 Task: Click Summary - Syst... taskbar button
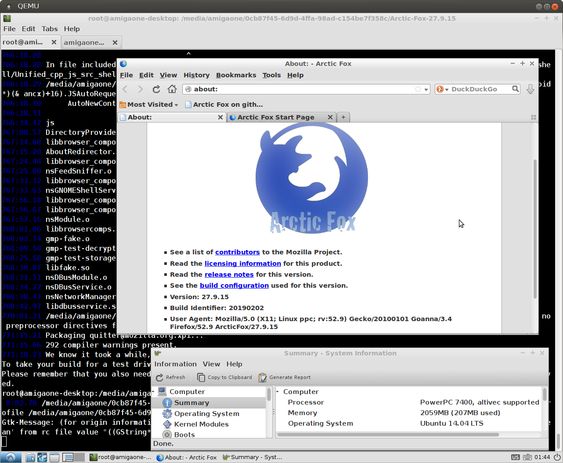[252, 457]
